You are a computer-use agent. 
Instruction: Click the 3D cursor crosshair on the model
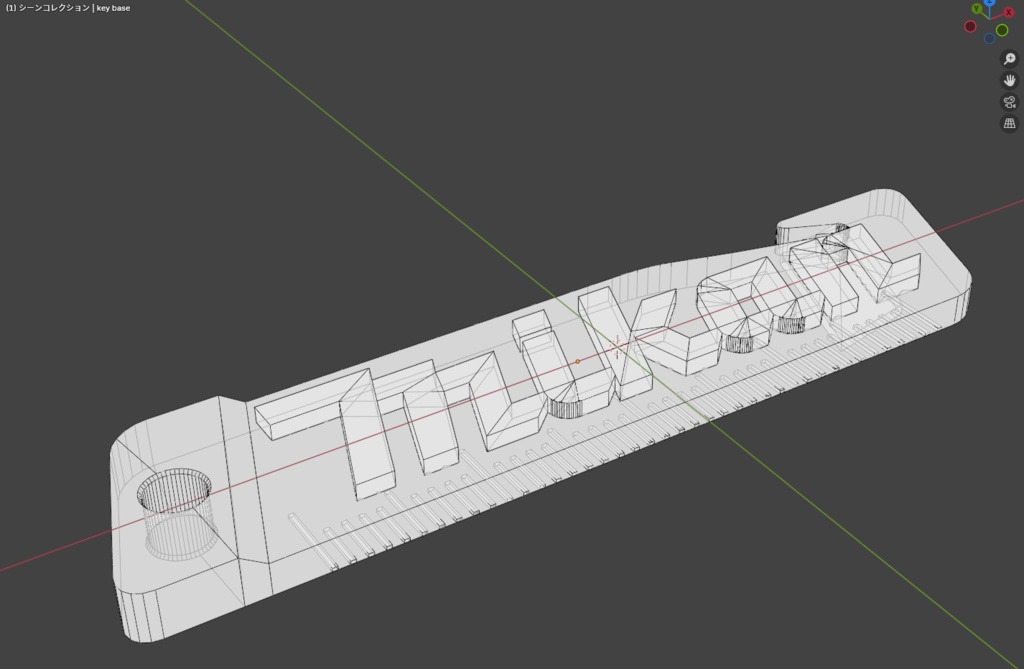point(617,347)
